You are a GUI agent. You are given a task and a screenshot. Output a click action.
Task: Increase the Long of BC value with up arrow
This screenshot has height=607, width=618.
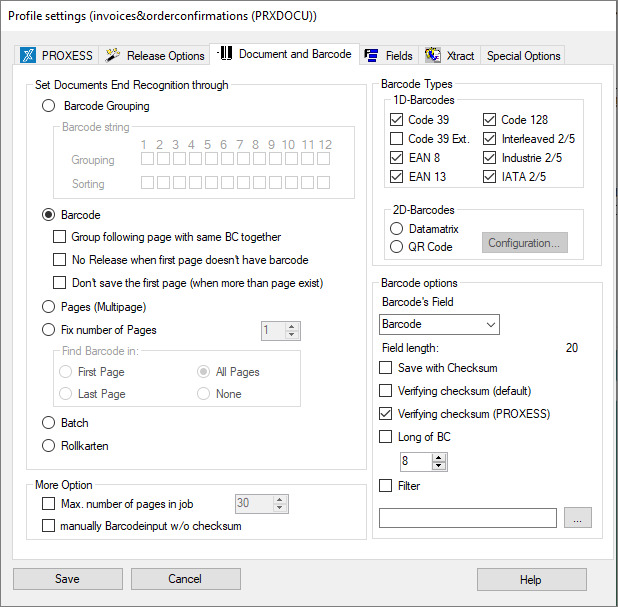pos(439,458)
